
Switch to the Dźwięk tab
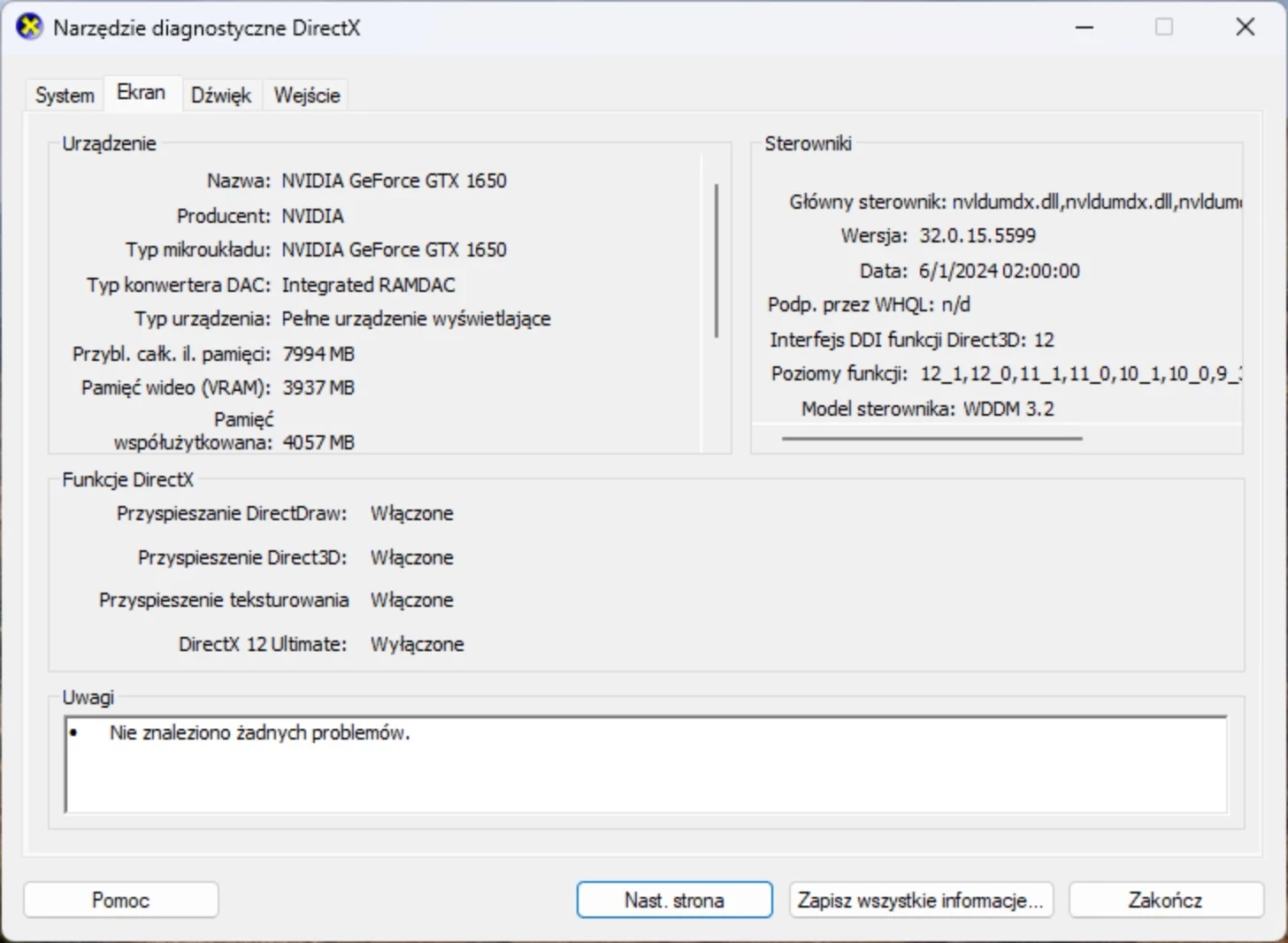pyautogui.click(x=221, y=96)
